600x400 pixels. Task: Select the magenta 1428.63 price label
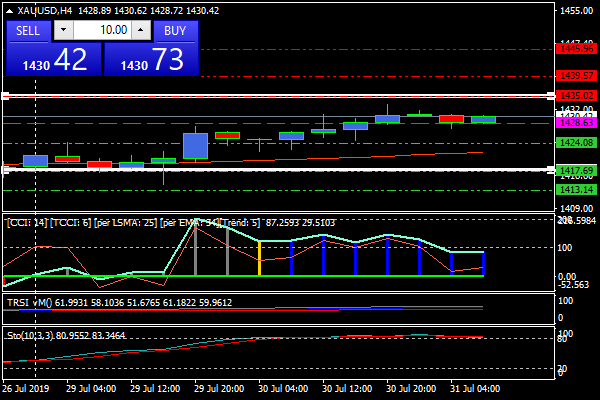pos(577,123)
